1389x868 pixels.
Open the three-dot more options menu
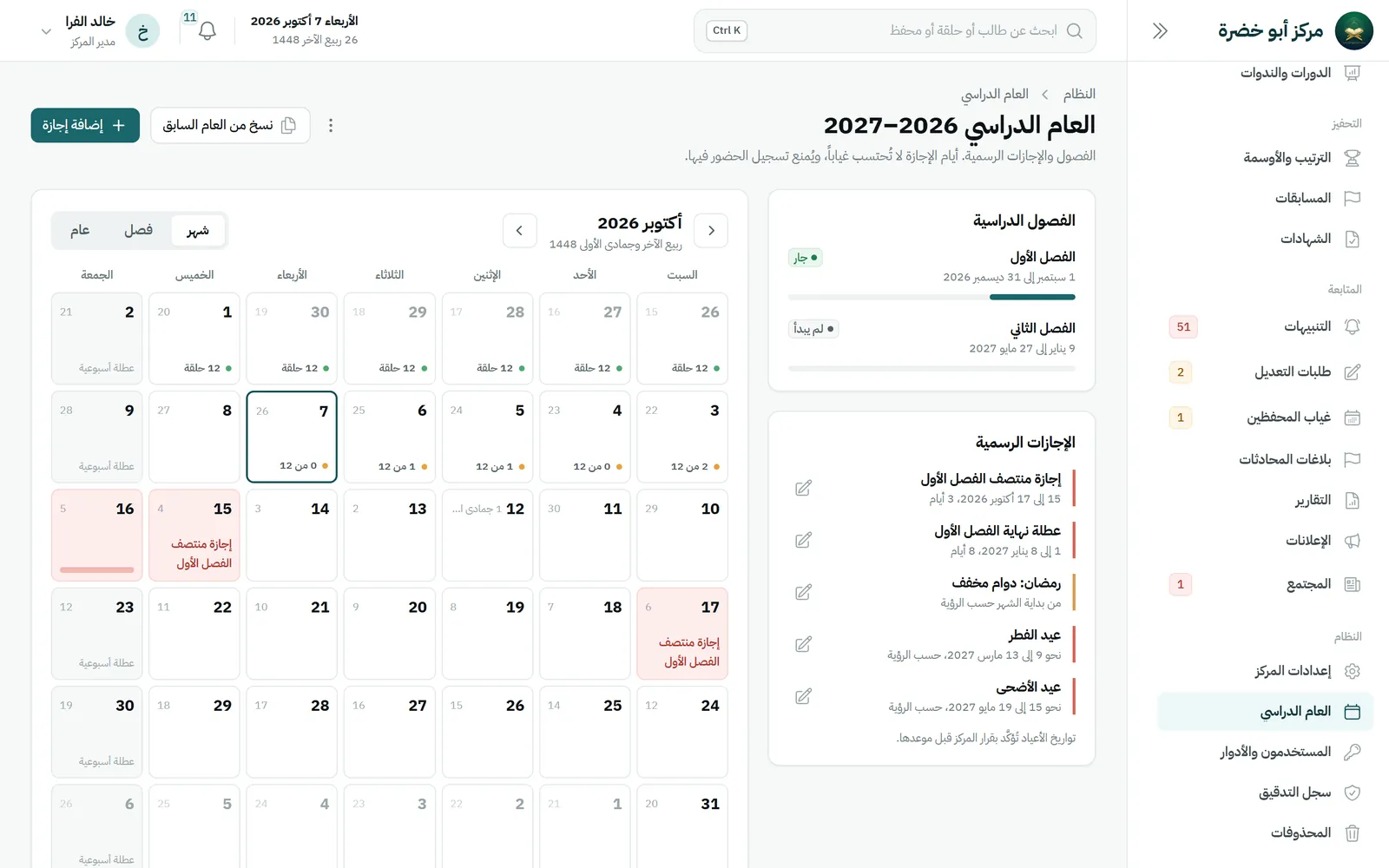(x=331, y=126)
